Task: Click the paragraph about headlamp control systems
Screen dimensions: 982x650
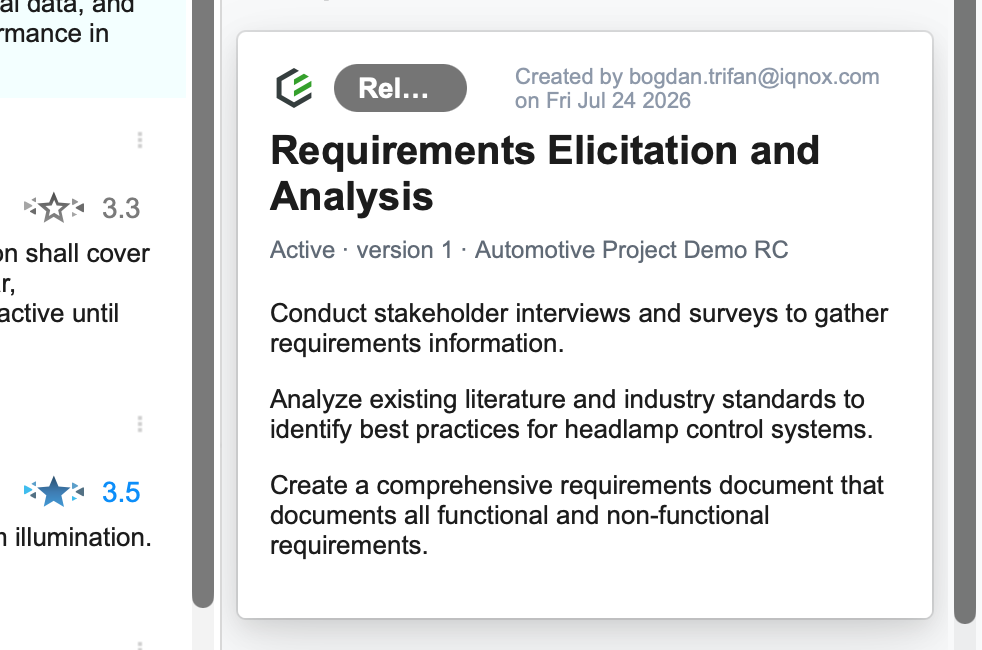Action: point(571,414)
